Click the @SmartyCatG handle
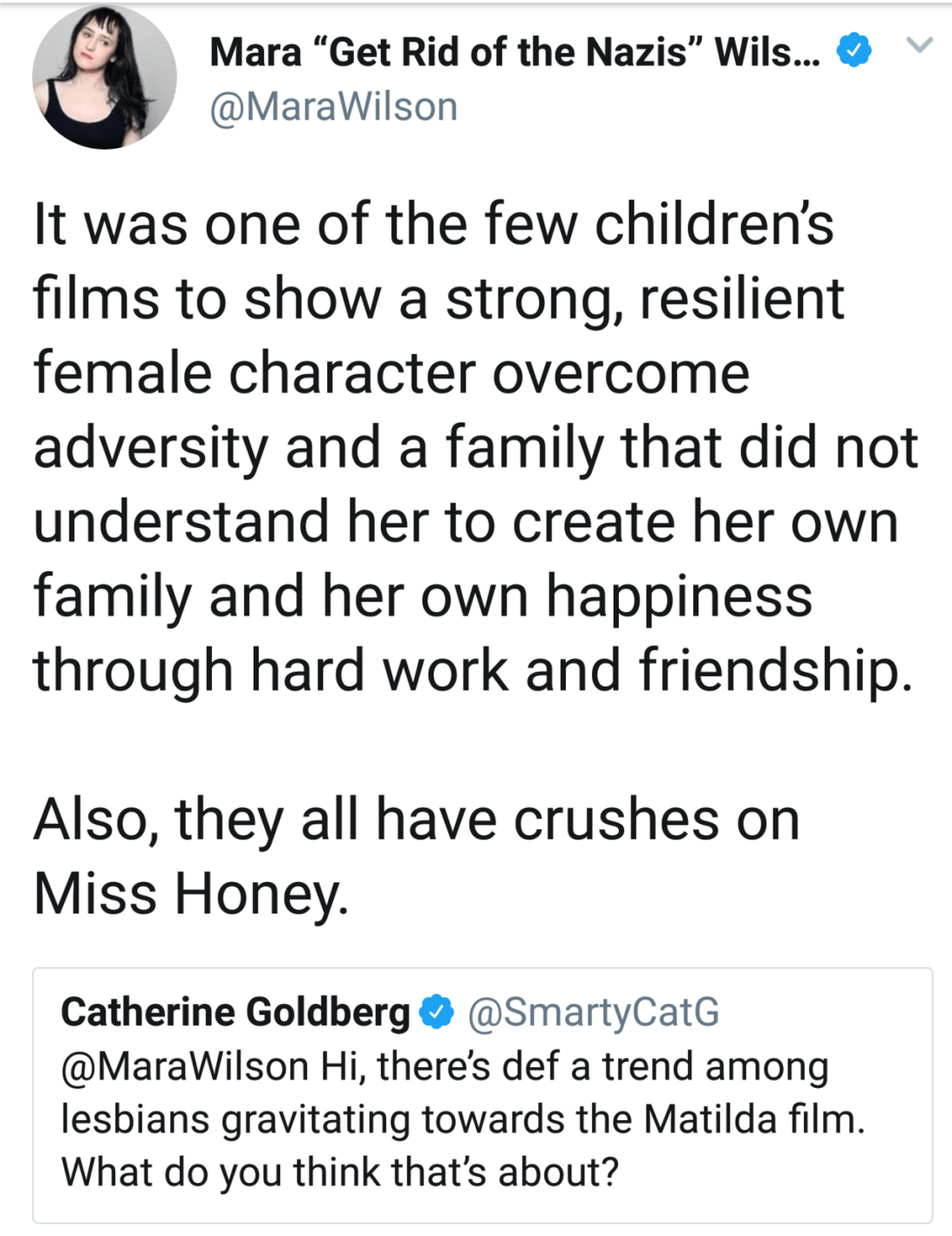Image resolution: width=952 pixels, height=1236 pixels. 594,1011
